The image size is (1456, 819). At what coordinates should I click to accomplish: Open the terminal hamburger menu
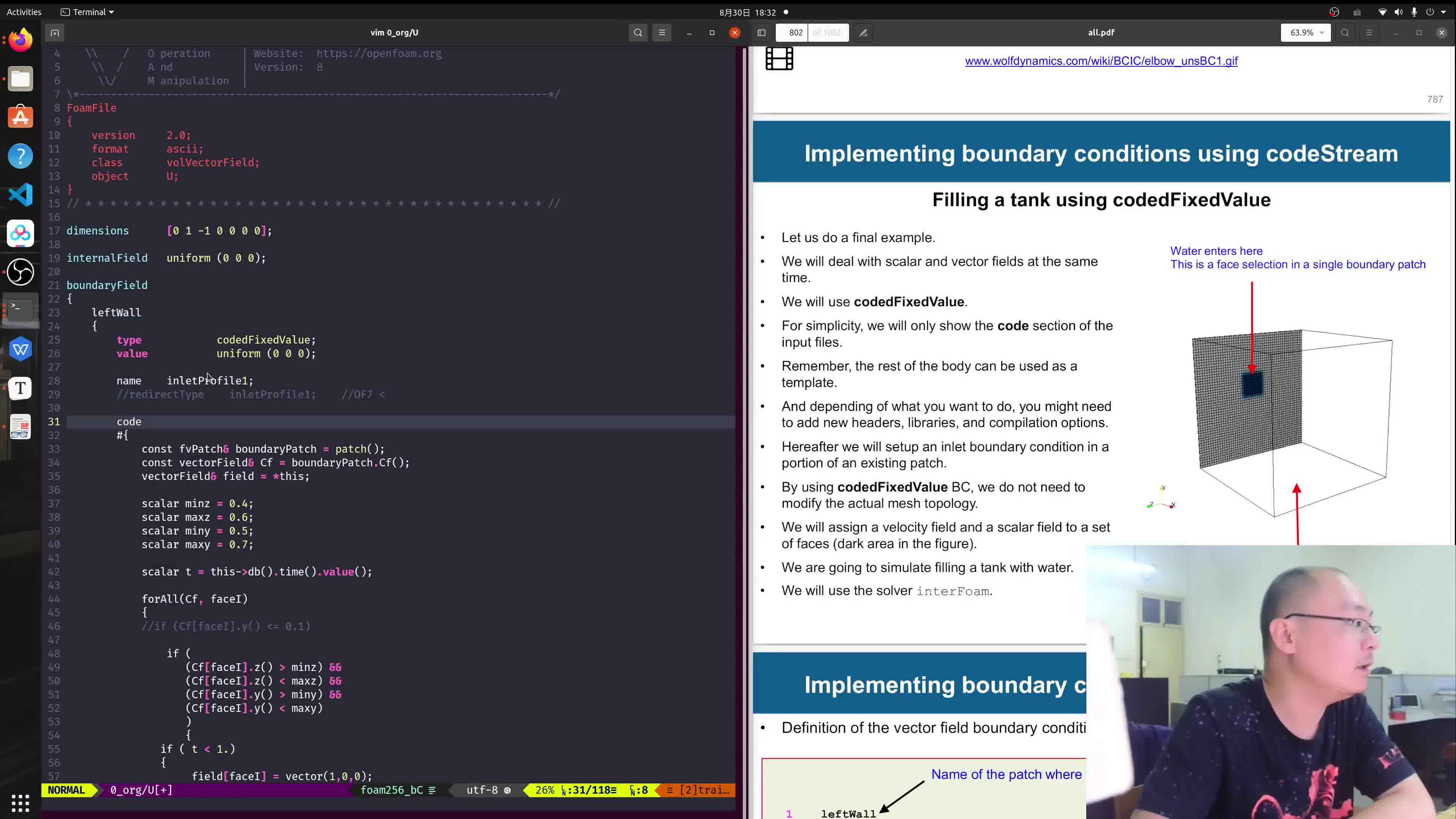click(x=662, y=33)
